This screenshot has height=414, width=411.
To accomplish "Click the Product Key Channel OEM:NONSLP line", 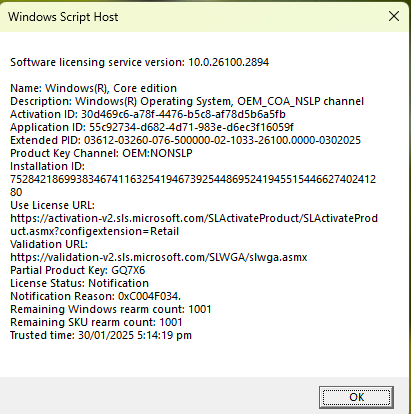I will 101,153.
